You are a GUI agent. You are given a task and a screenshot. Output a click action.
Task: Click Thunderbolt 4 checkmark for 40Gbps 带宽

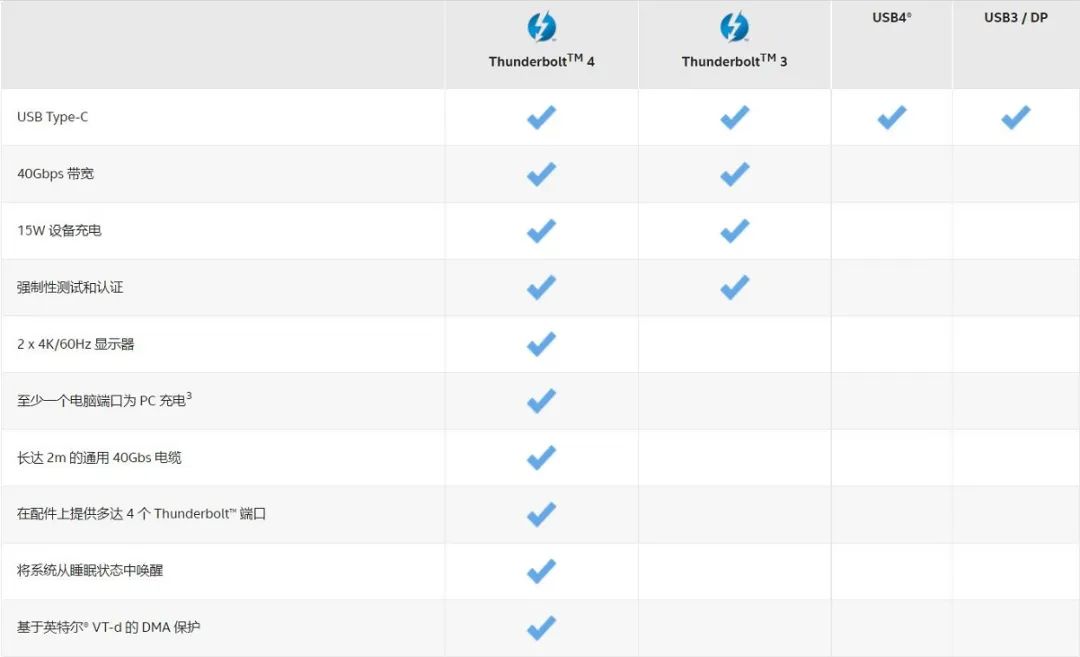[x=541, y=174]
